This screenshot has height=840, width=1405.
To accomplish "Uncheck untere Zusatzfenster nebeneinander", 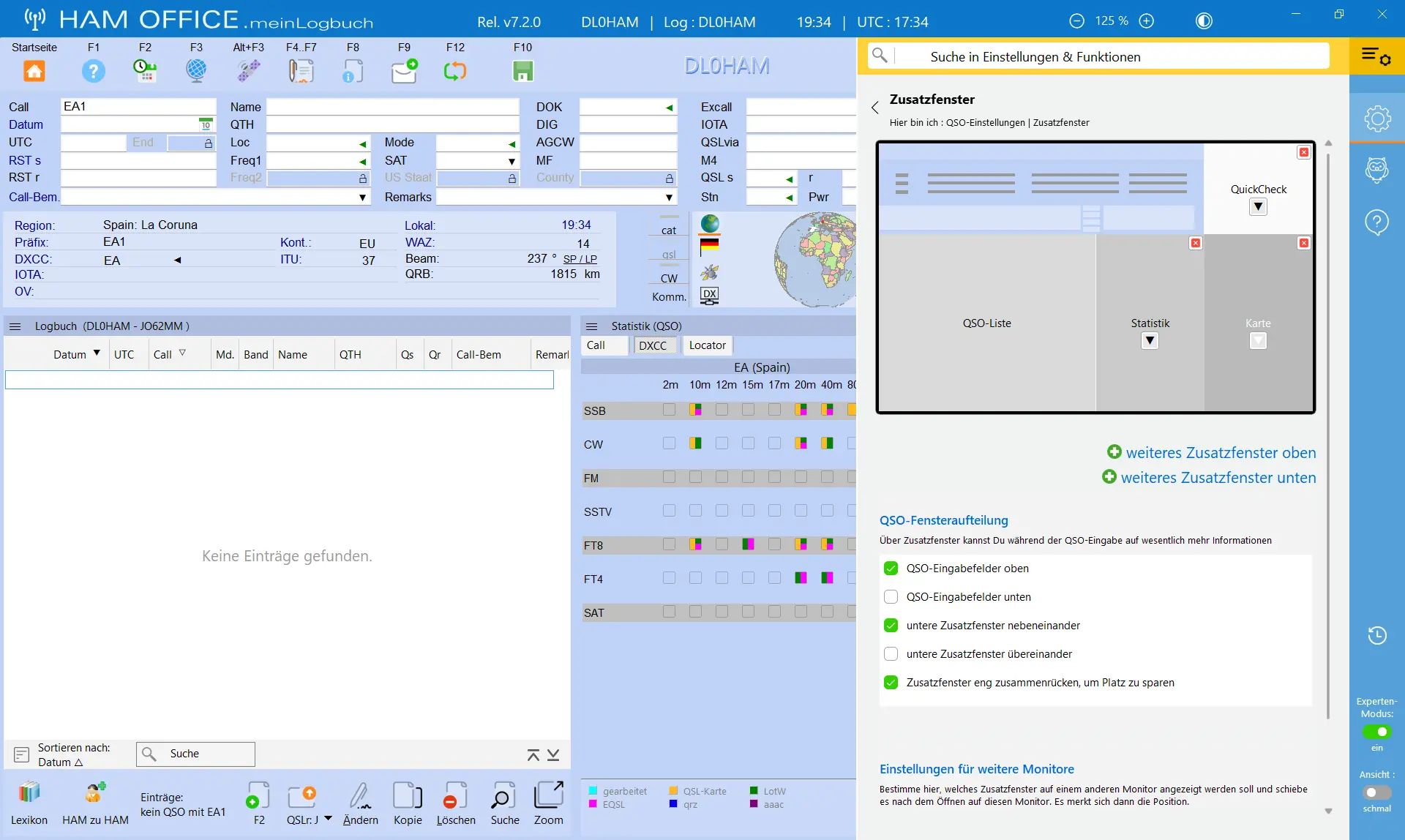I will pos(891,626).
